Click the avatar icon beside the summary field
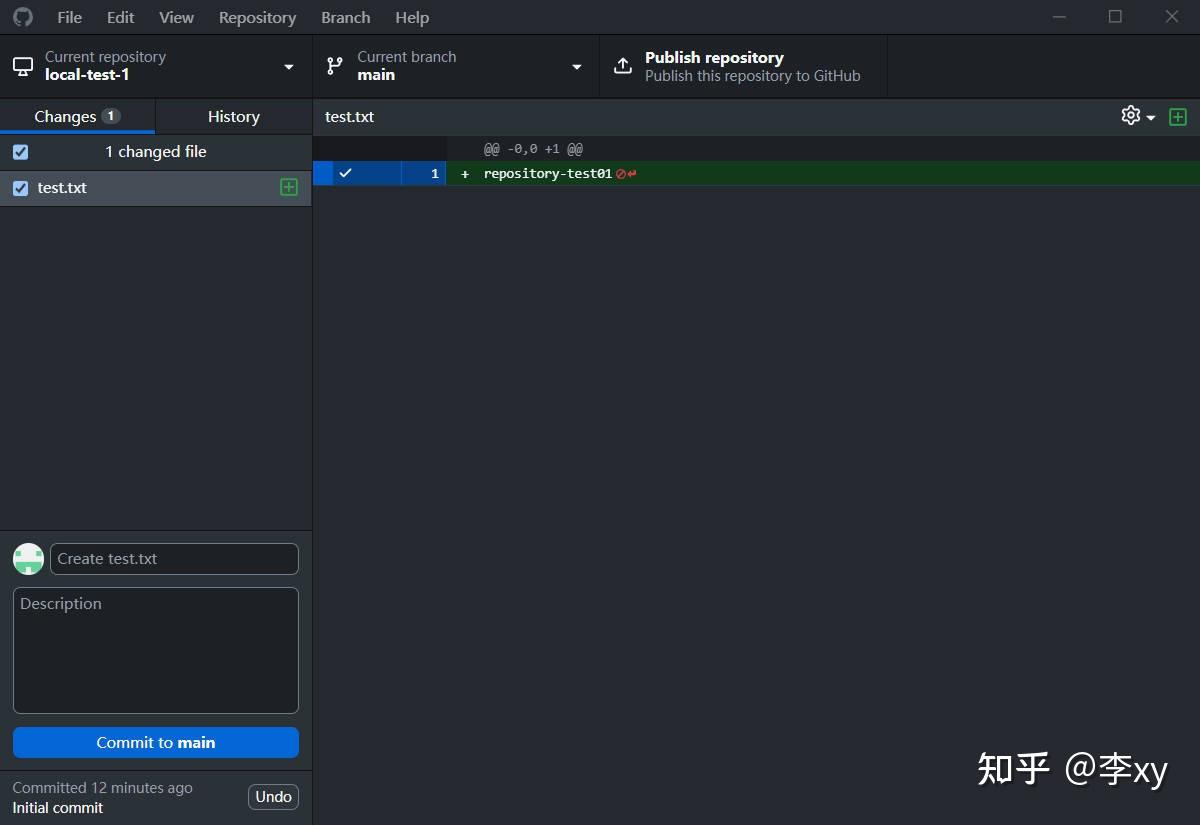 [x=28, y=558]
